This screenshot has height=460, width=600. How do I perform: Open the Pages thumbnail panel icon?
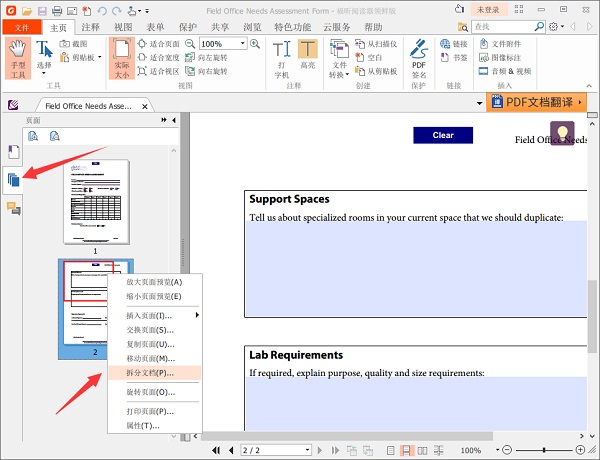[14, 180]
